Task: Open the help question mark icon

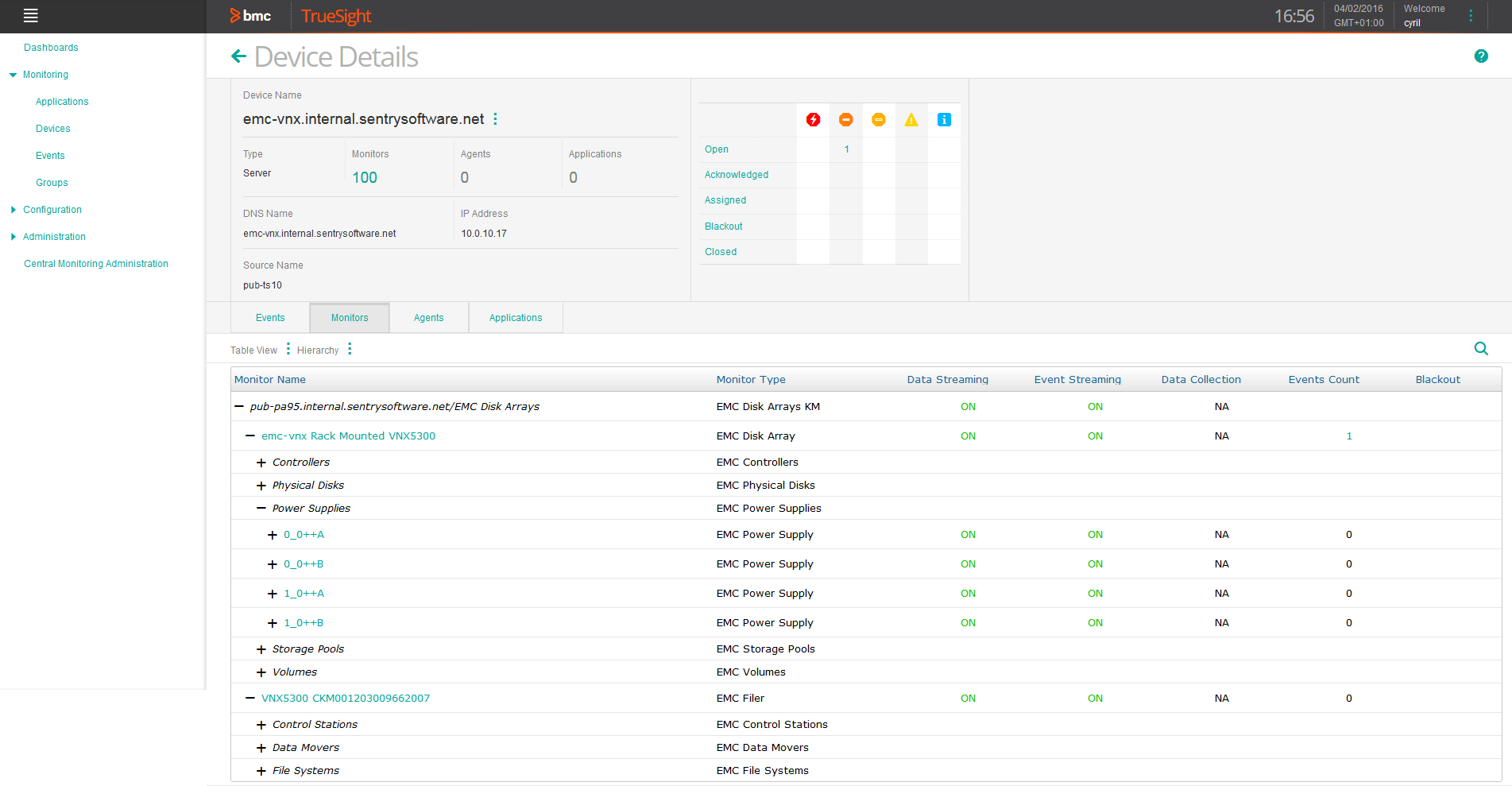Action: click(x=1481, y=56)
